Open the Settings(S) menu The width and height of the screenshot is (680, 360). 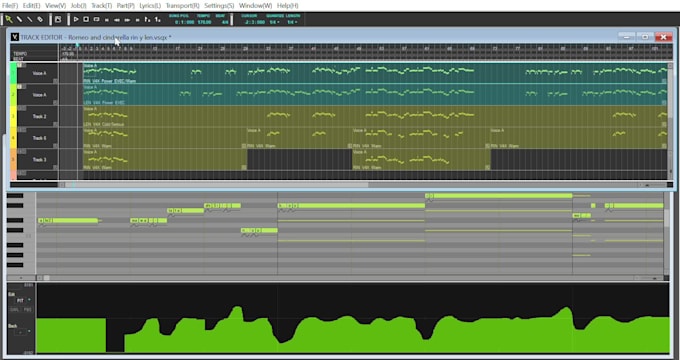coord(219,6)
